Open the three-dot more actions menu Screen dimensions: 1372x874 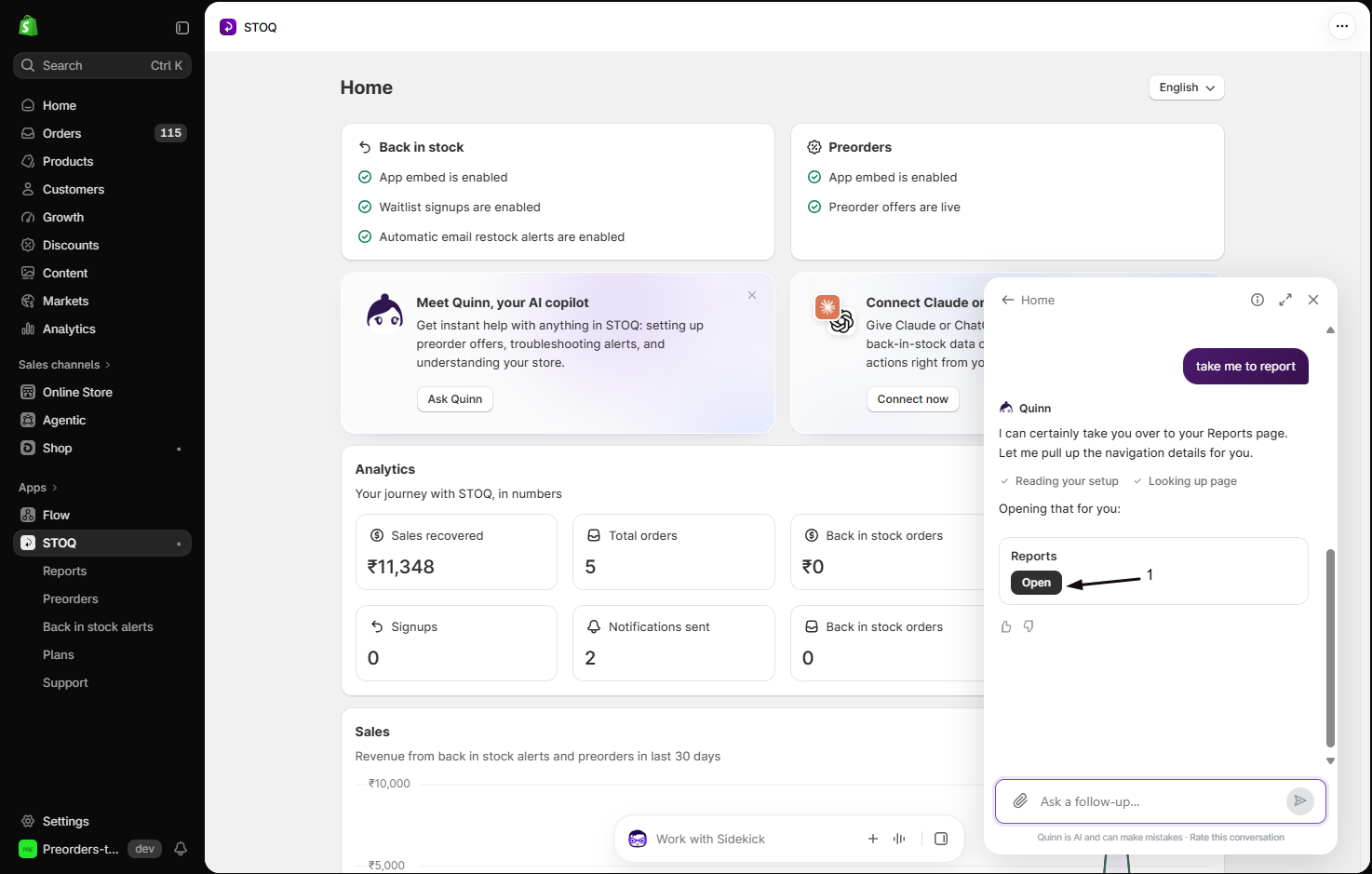pos(1341,26)
